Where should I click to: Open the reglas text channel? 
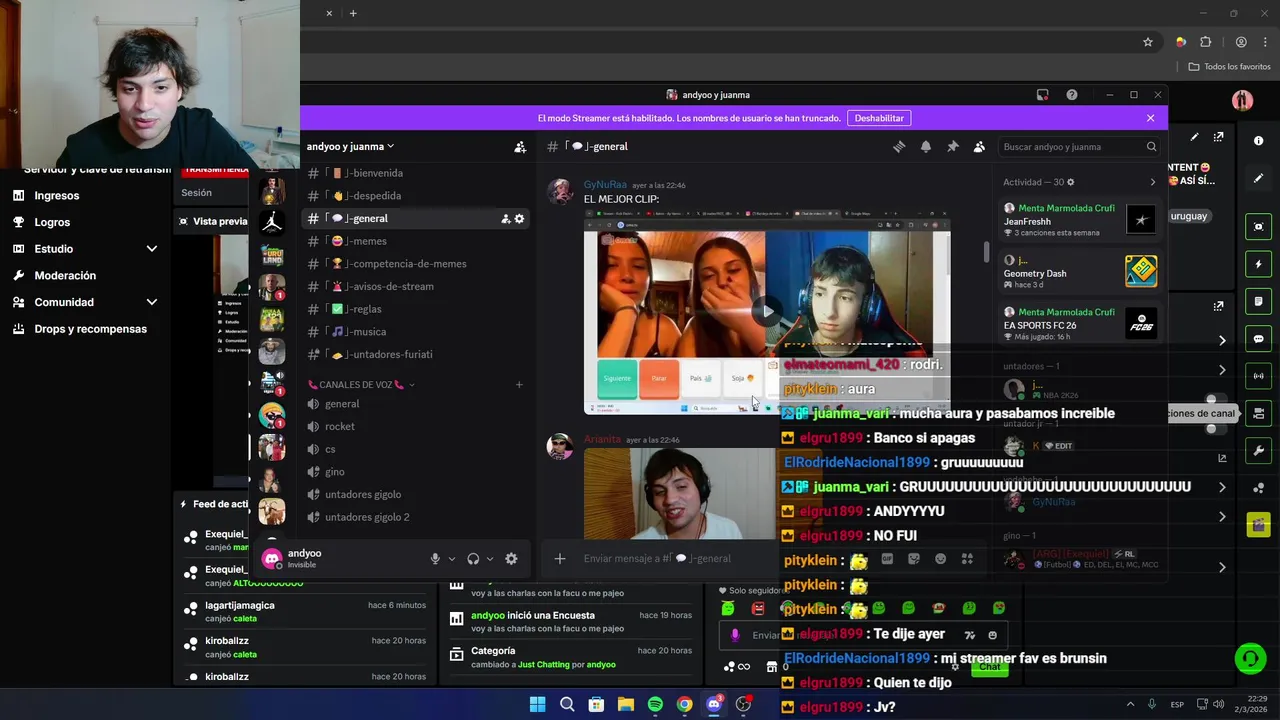(x=417, y=309)
